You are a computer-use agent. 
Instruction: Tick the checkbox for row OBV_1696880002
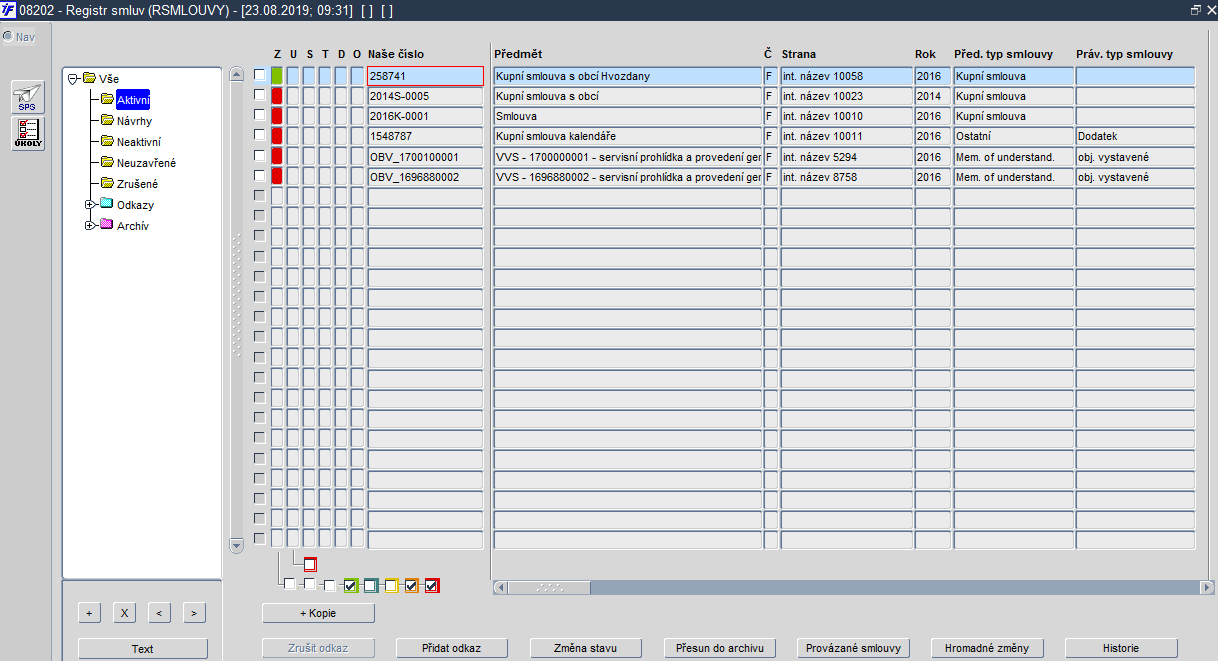[x=260, y=175]
